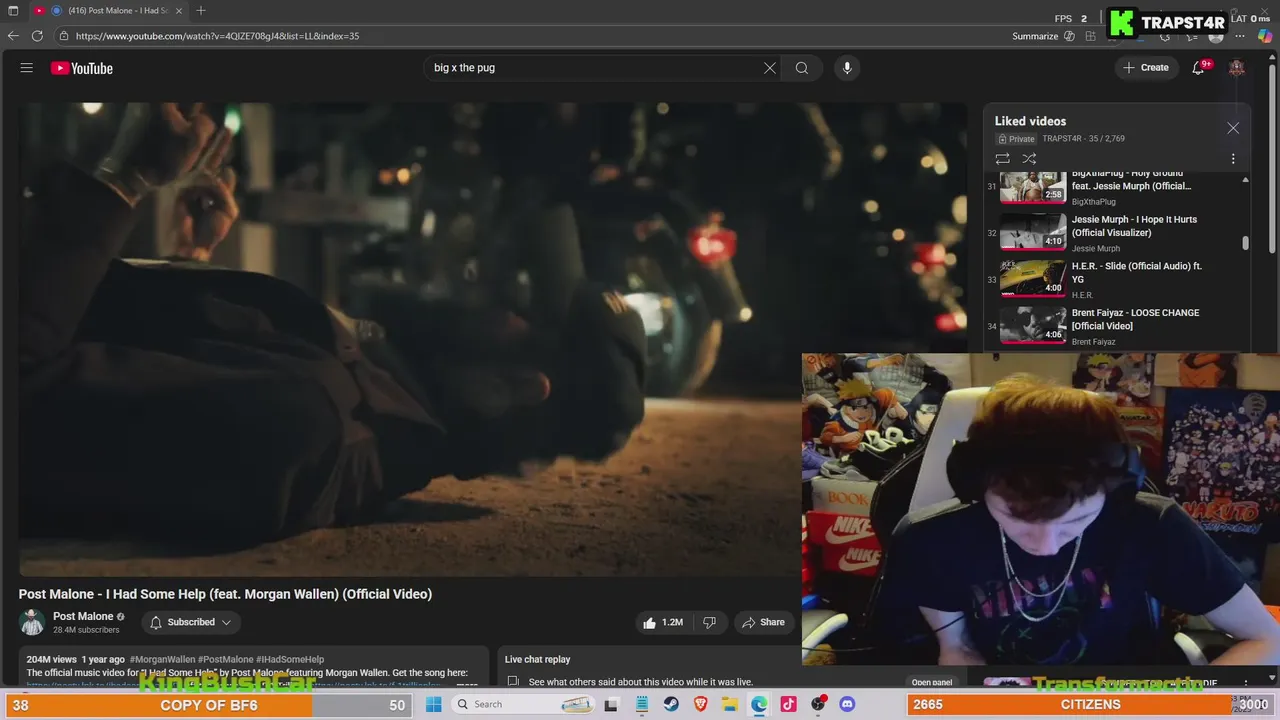Open File Explorer from the taskbar
This screenshot has width=1280, height=720.
coord(730,704)
